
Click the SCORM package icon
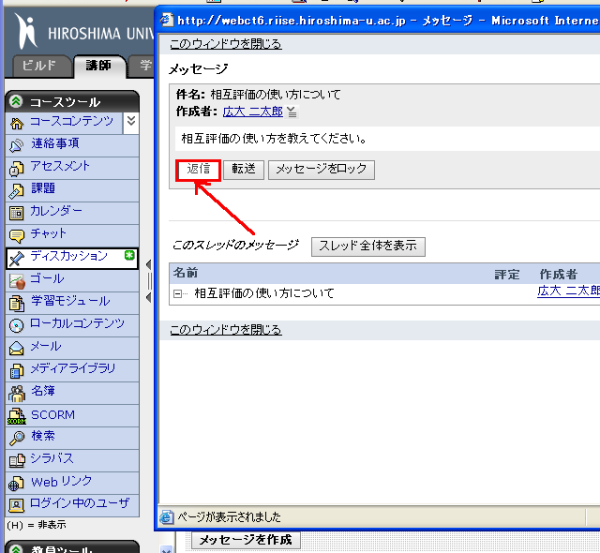coord(16,416)
